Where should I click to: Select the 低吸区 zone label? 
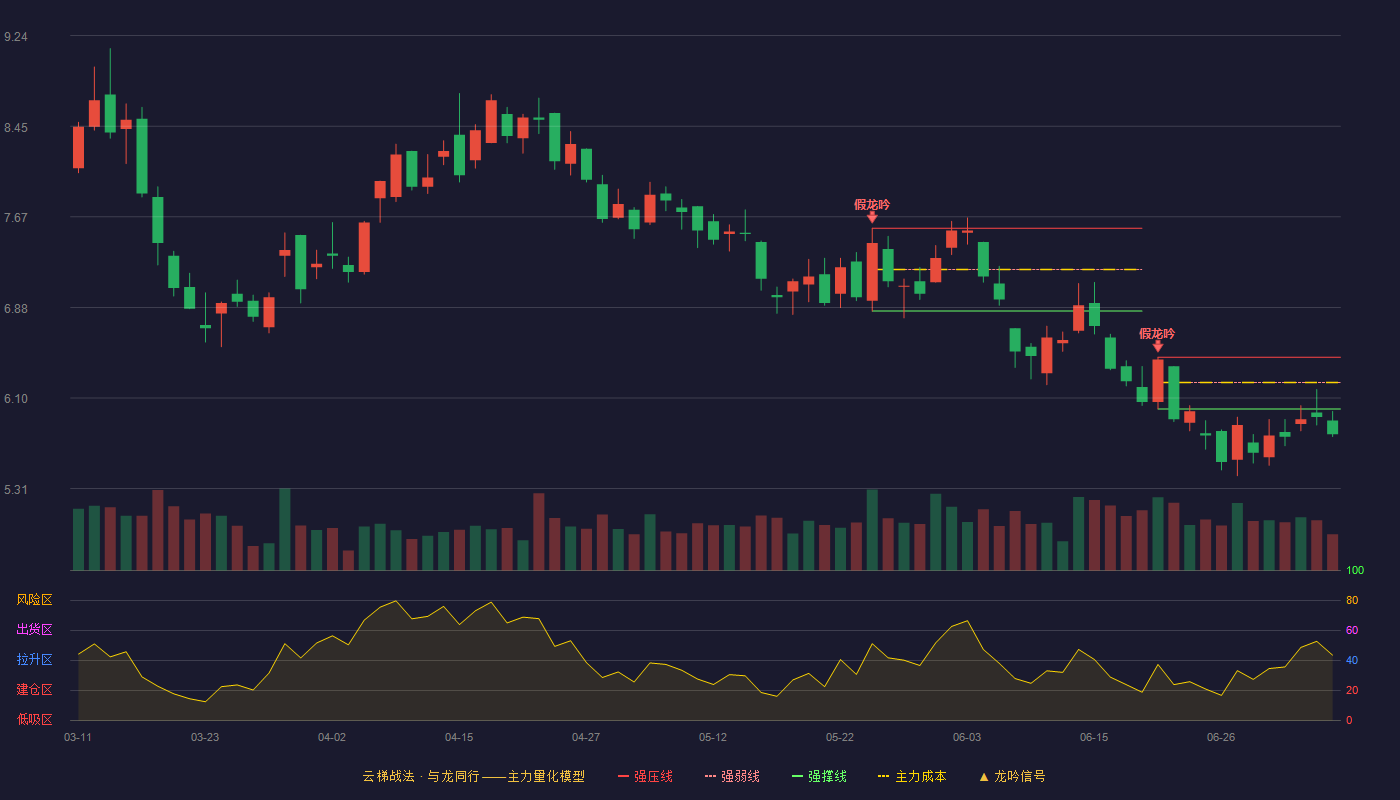(x=34, y=719)
